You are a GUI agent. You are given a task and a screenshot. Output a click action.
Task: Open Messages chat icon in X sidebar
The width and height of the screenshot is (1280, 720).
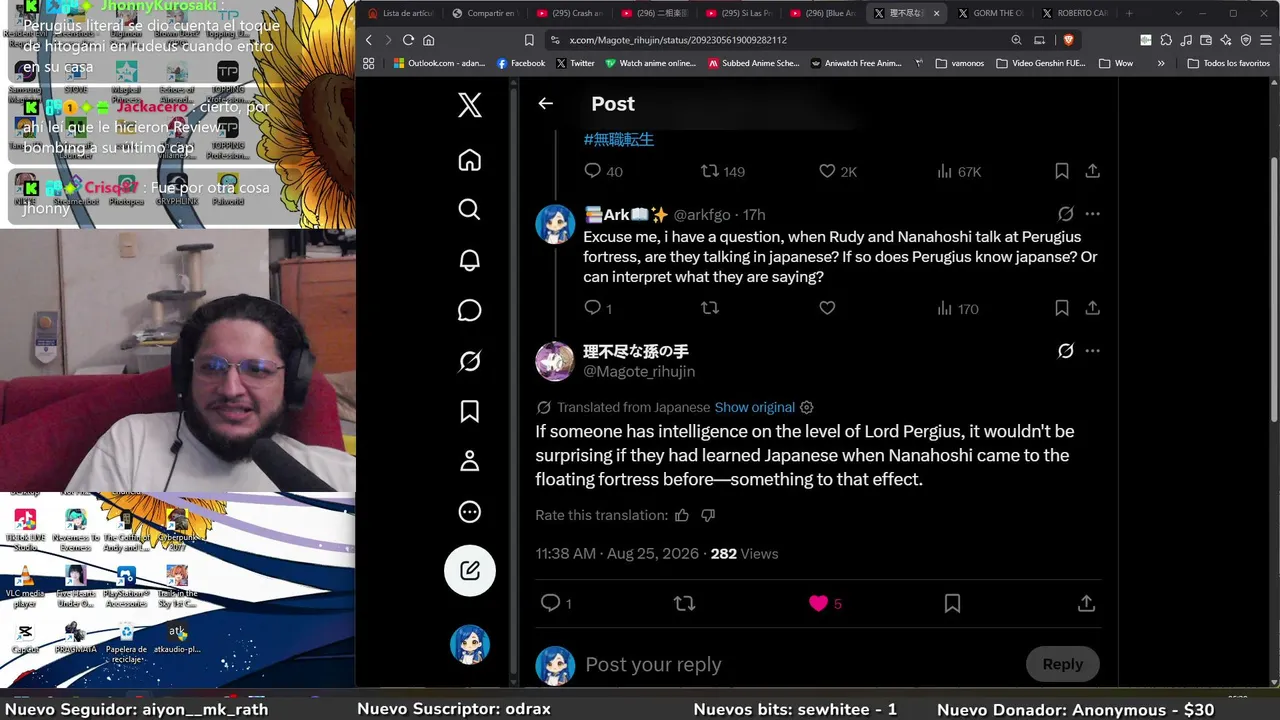click(x=469, y=310)
